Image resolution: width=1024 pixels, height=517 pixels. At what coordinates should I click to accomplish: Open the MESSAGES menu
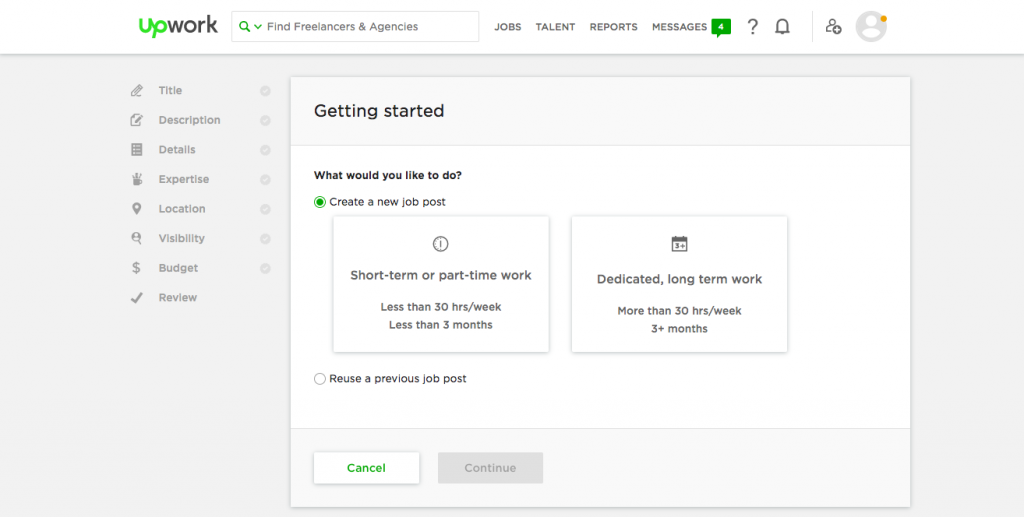tap(679, 27)
